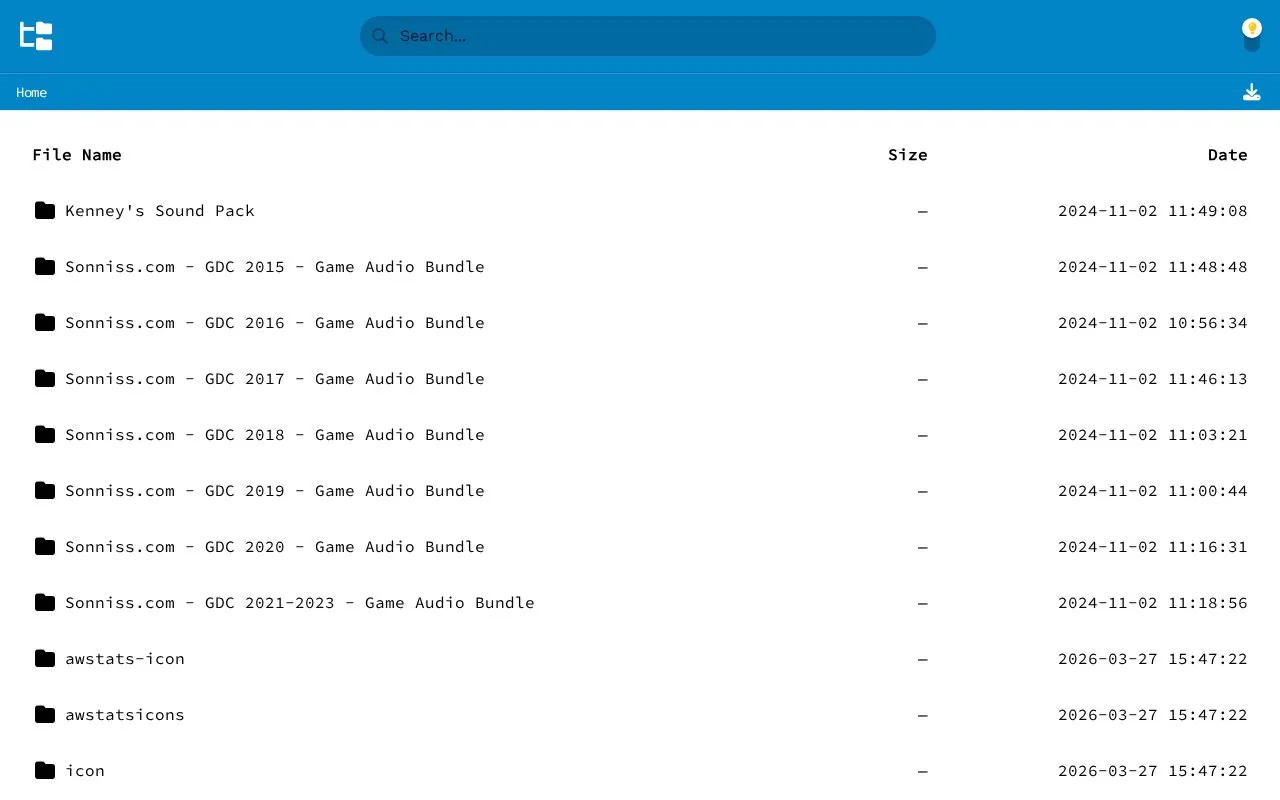
Task: Click date 2024-11-02 11:03:21
Action: tap(1153, 435)
